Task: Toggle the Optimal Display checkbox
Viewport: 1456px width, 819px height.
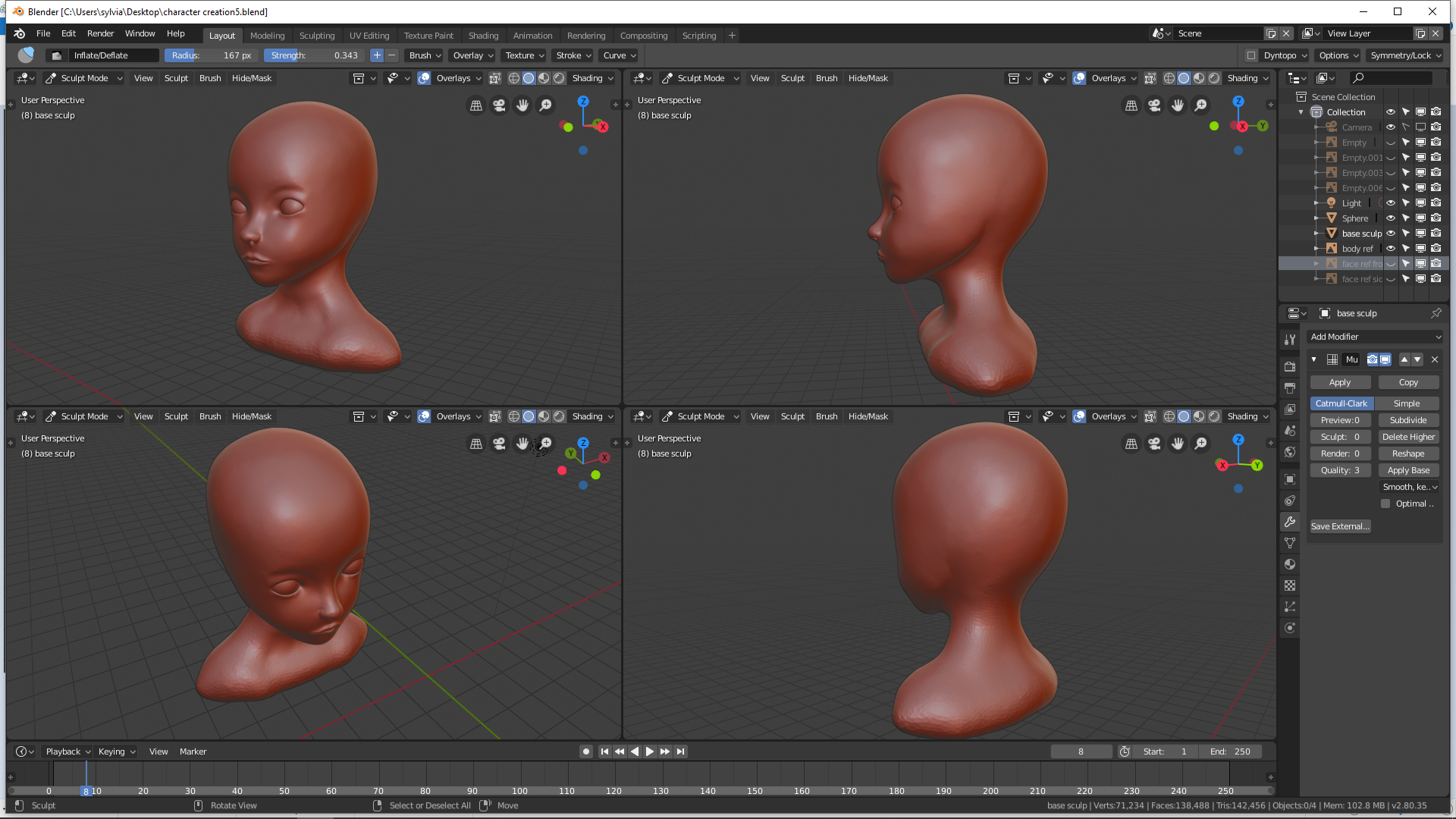Action: click(1385, 504)
